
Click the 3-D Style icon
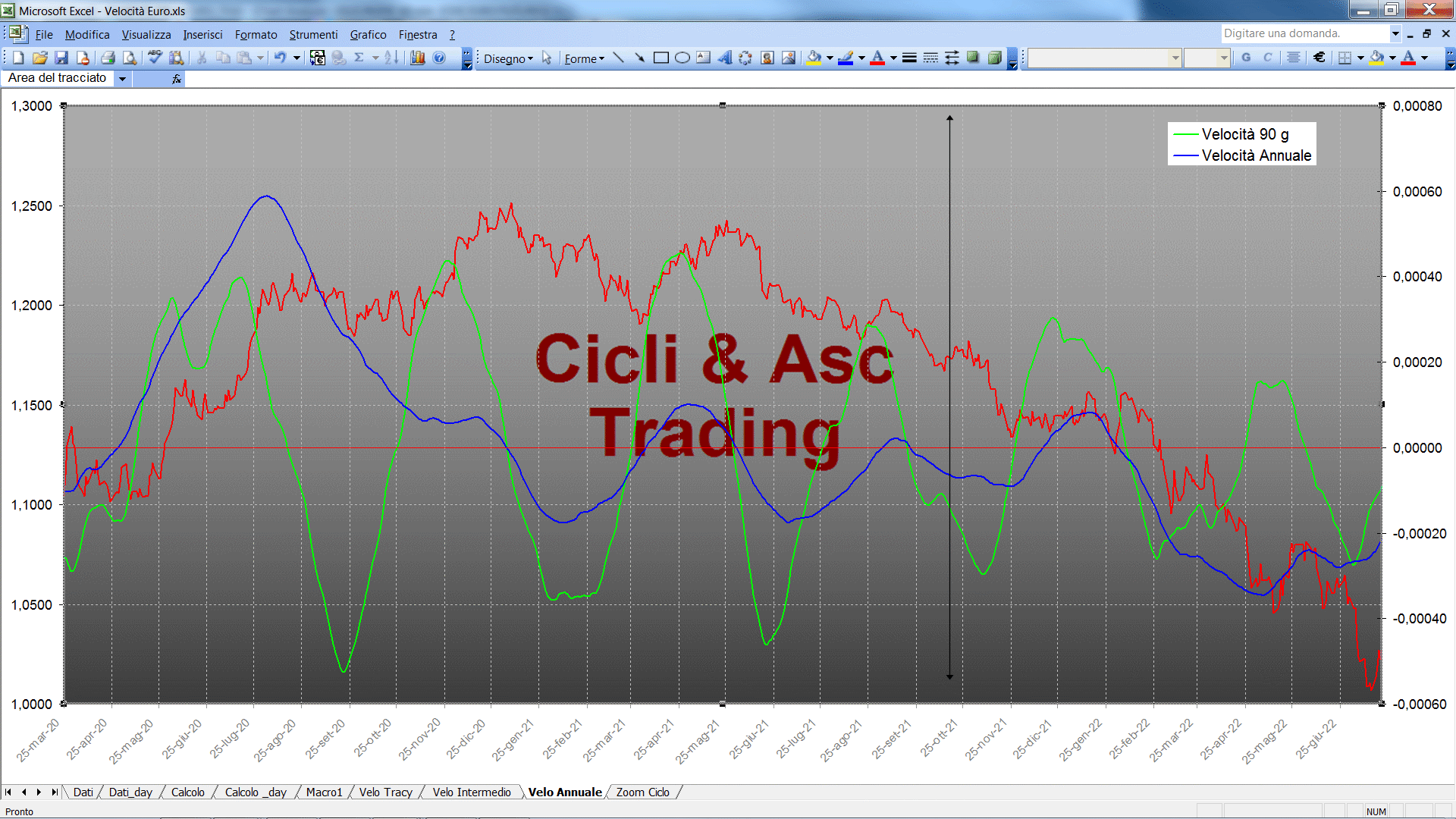point(994,58)
